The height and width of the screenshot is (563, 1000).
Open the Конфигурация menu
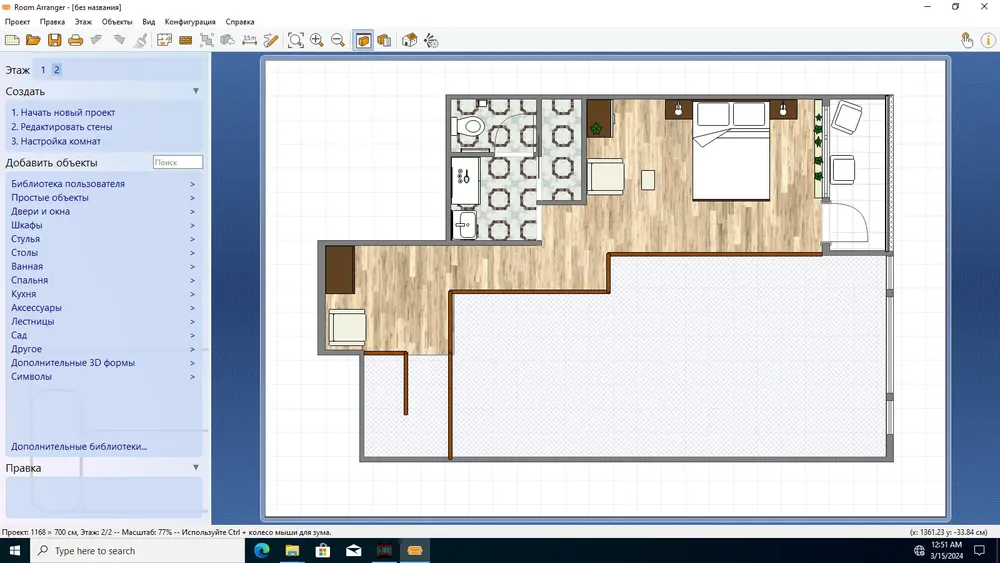190,22
